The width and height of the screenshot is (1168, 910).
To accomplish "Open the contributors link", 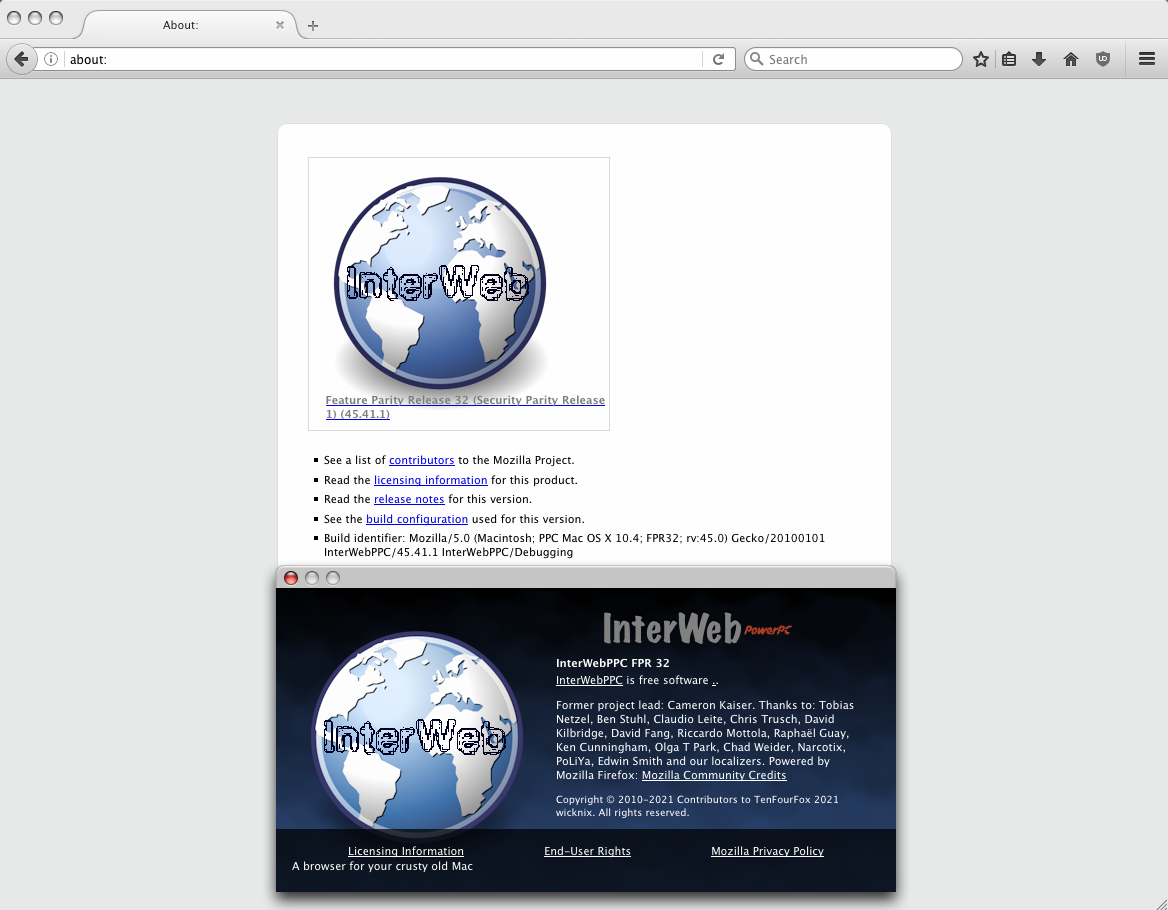I will (422, 460).
